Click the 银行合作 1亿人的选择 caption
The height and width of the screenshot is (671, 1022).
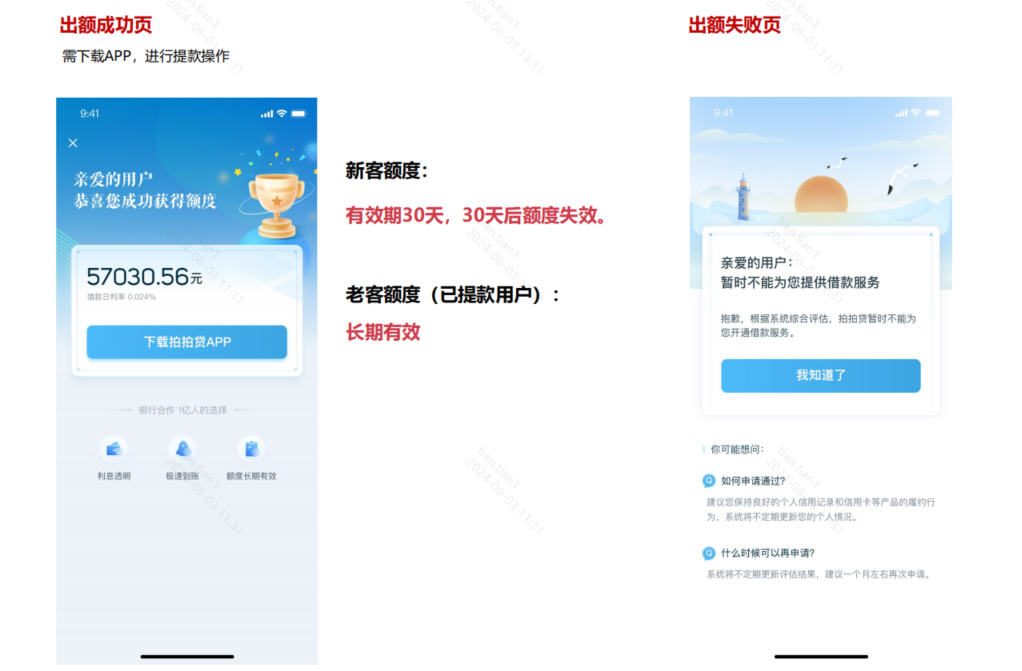coord(182,410)
